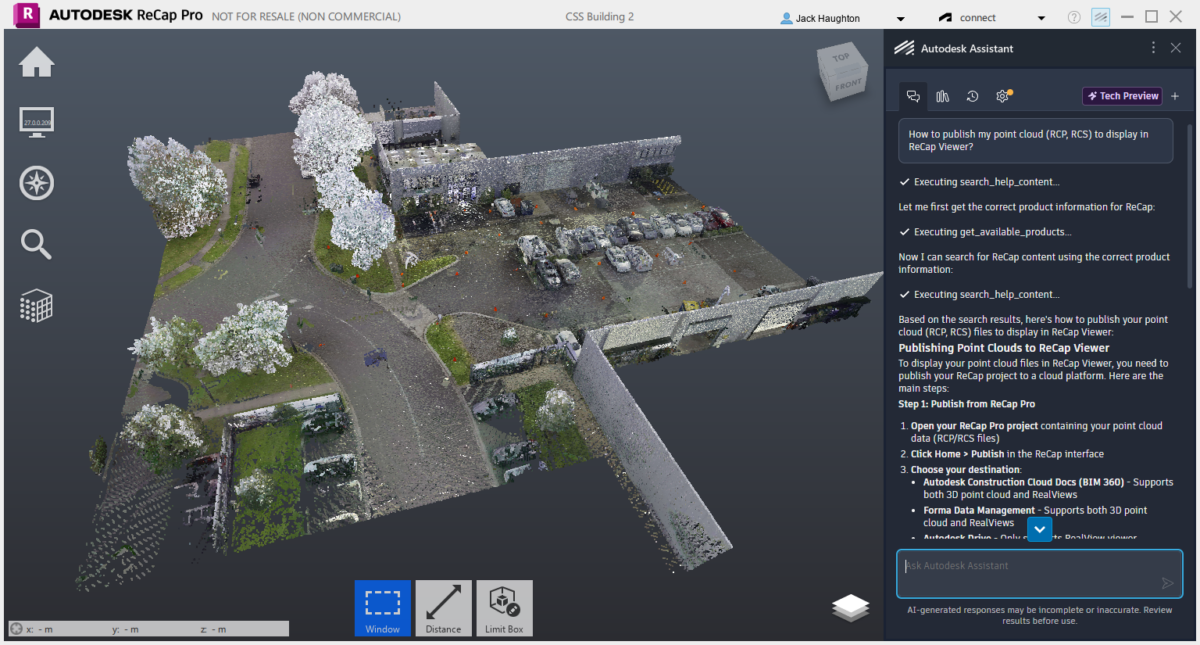Screen dimensions: 1200x645
Task: Open the Assistant settings gear tab
Action: [x=1002, y=96]
